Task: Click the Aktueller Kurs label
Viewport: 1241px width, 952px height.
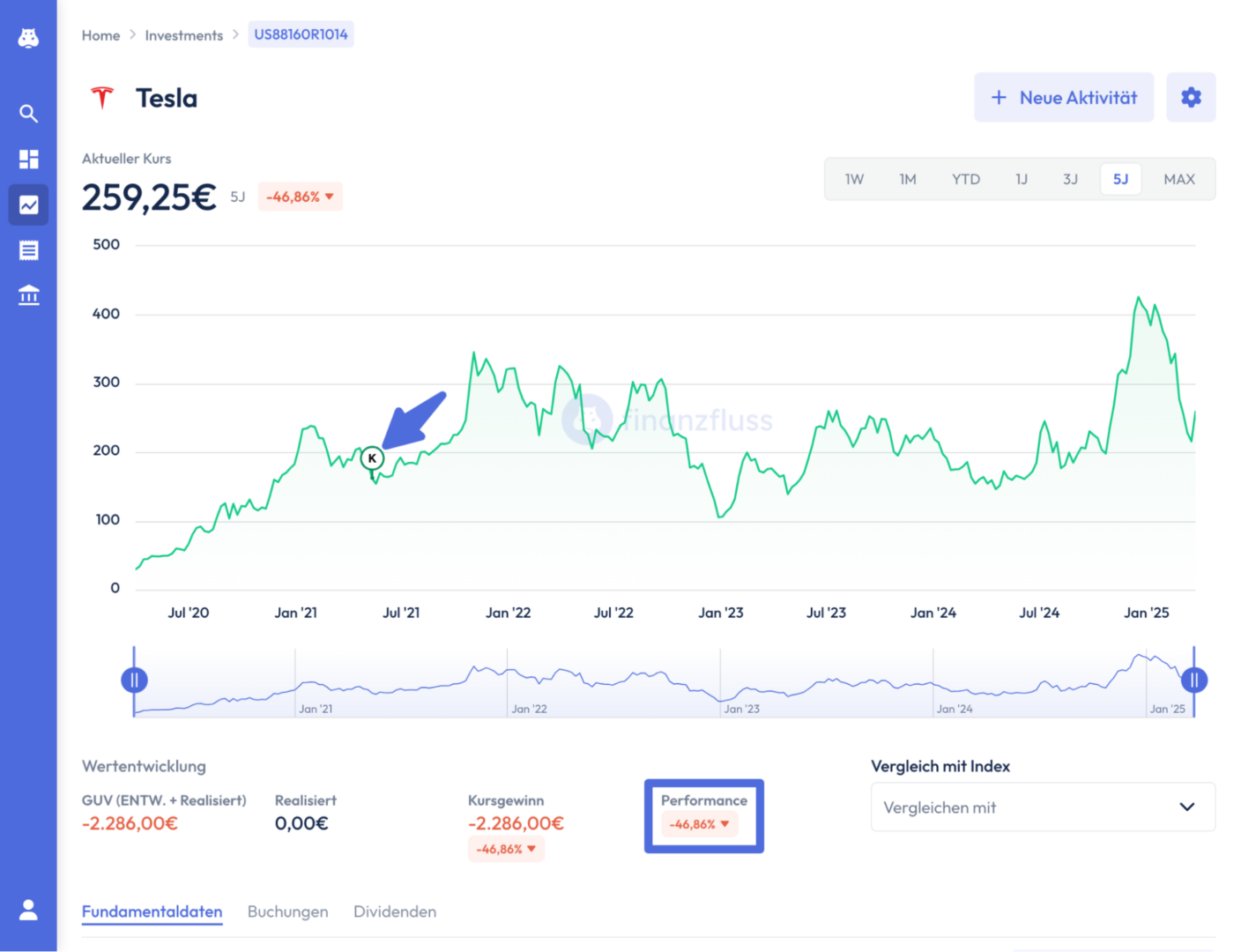Action: point(127,159)
